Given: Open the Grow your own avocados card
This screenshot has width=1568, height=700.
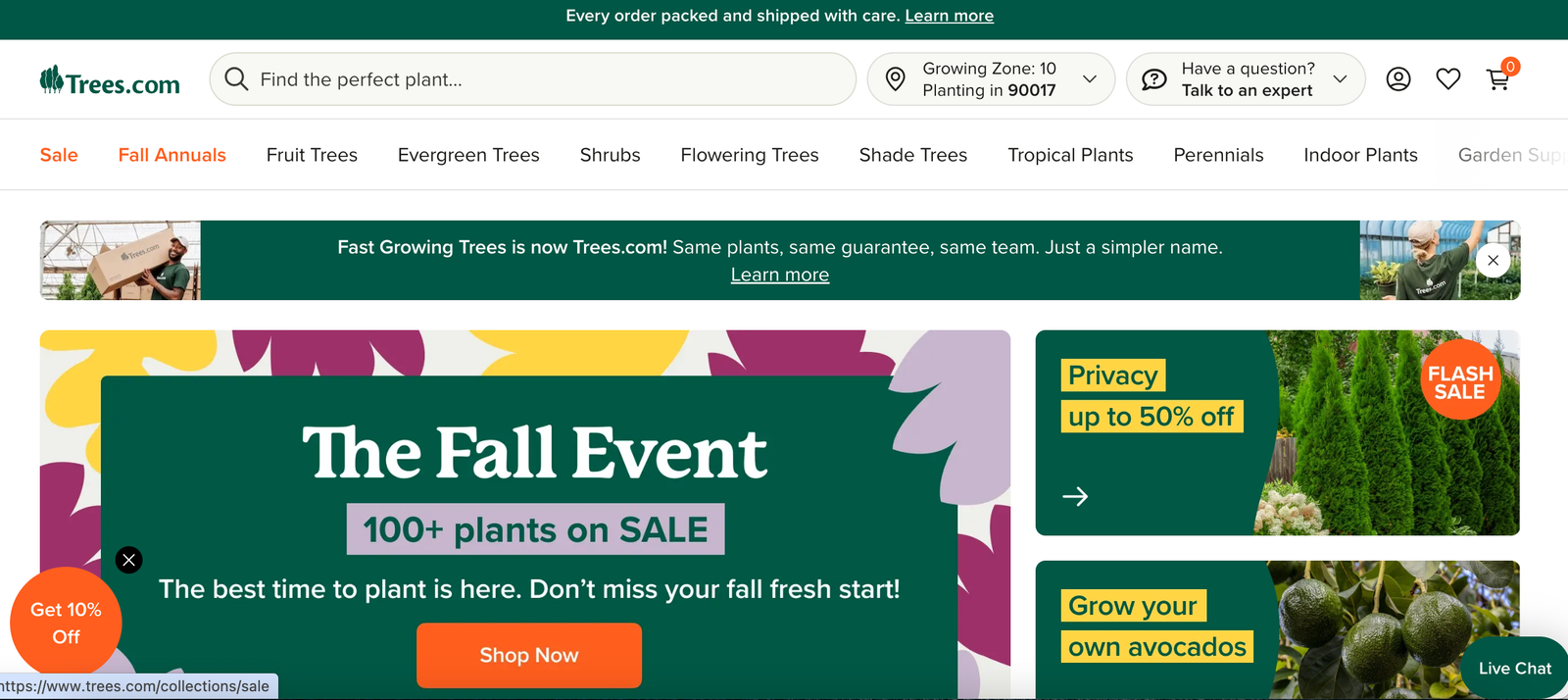Looking at the screenshot, I should (x=1277, y=629).
